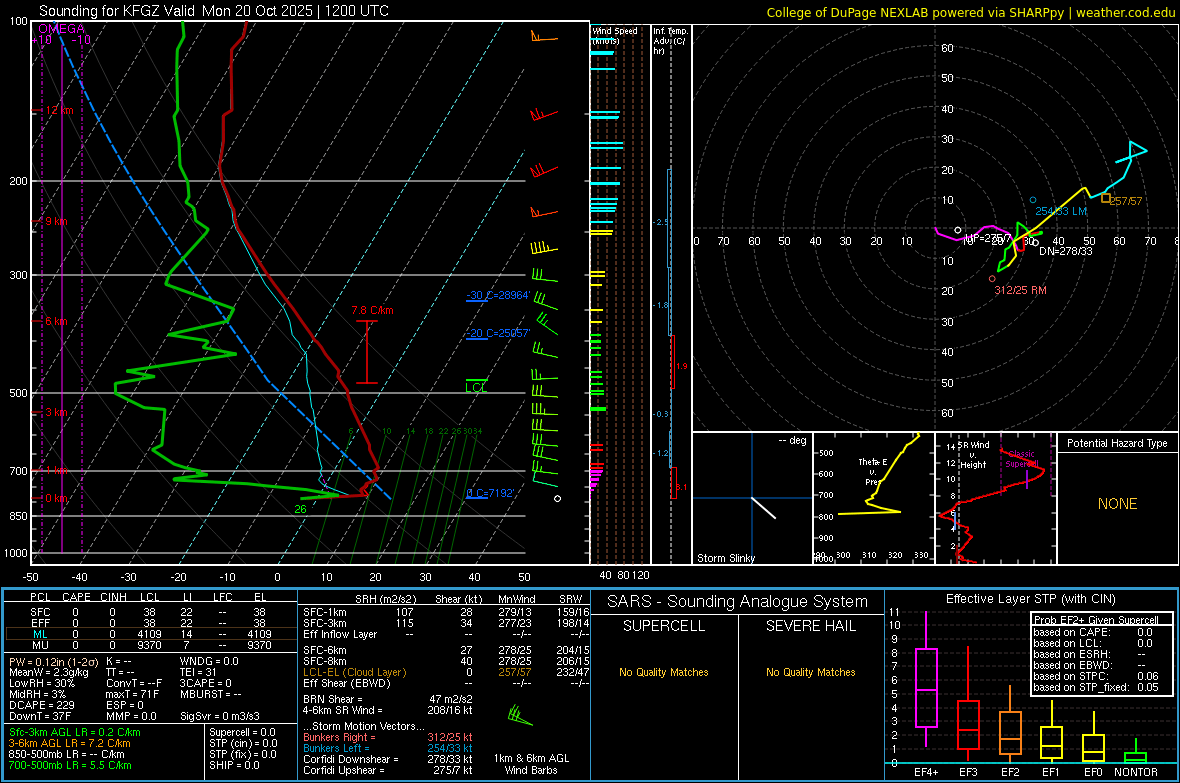
Task: Select the NONE hazard type value
Action: pyautogui.click(x=1117, y=504)
